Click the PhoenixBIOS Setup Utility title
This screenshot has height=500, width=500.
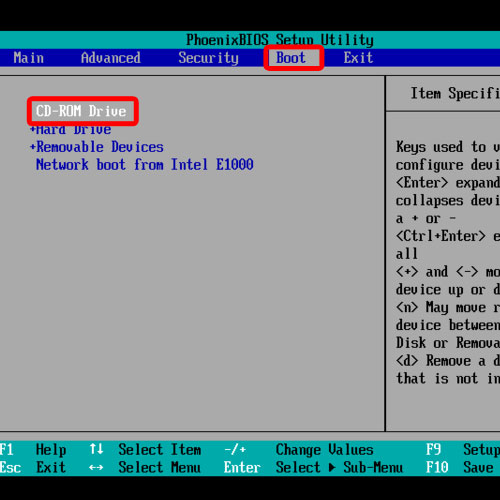pos(280,40)
